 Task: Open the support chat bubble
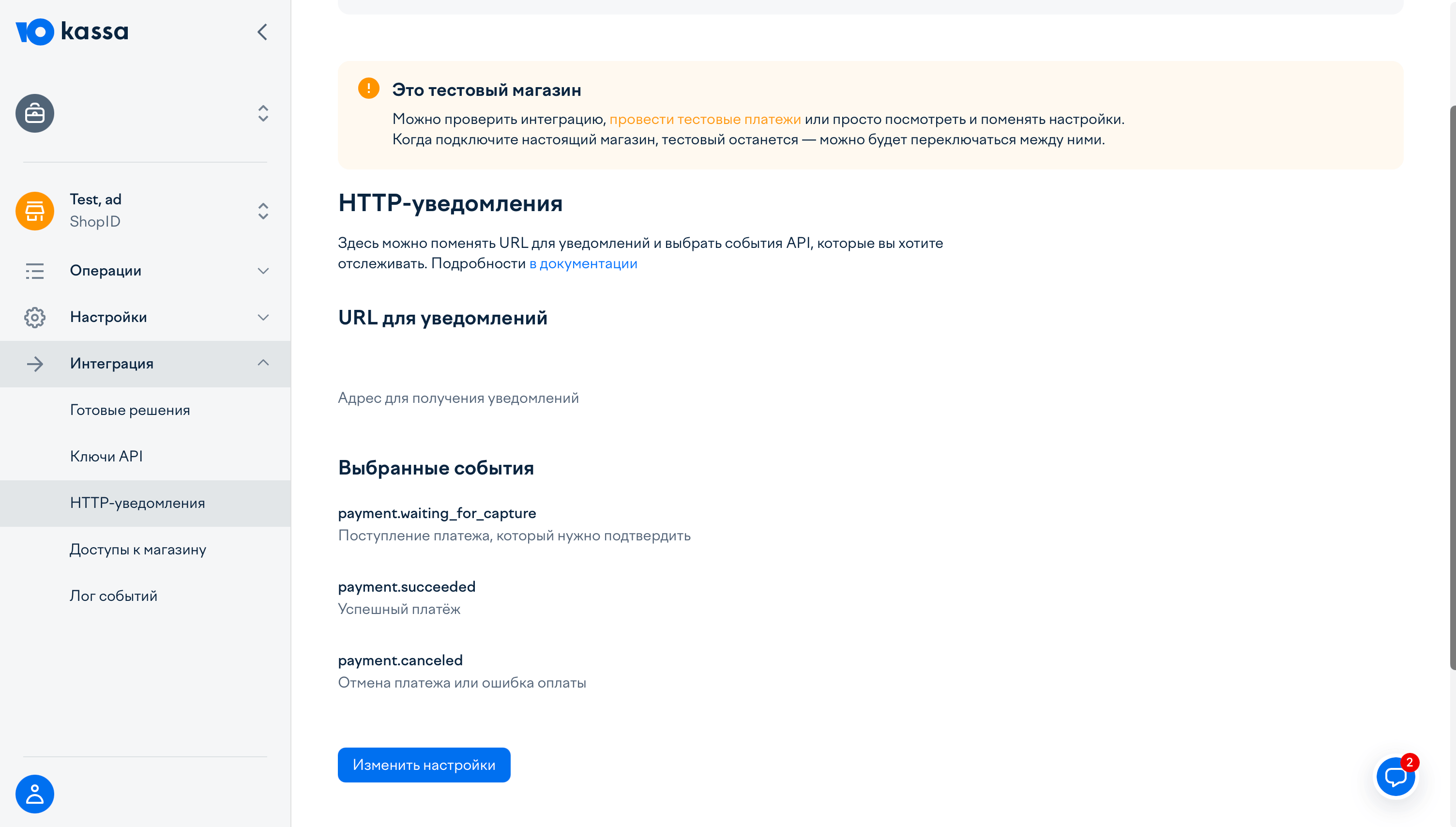[1397, 777]
